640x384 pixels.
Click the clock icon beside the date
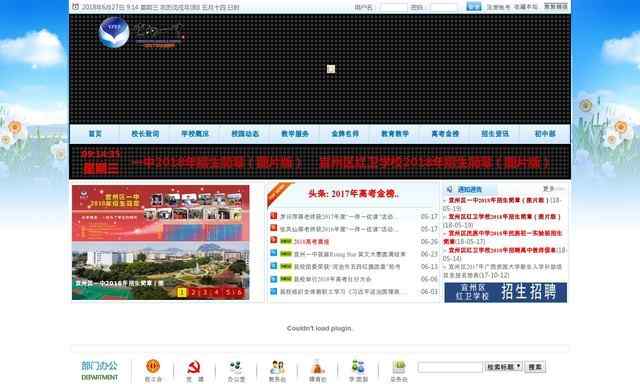(76, 7)
